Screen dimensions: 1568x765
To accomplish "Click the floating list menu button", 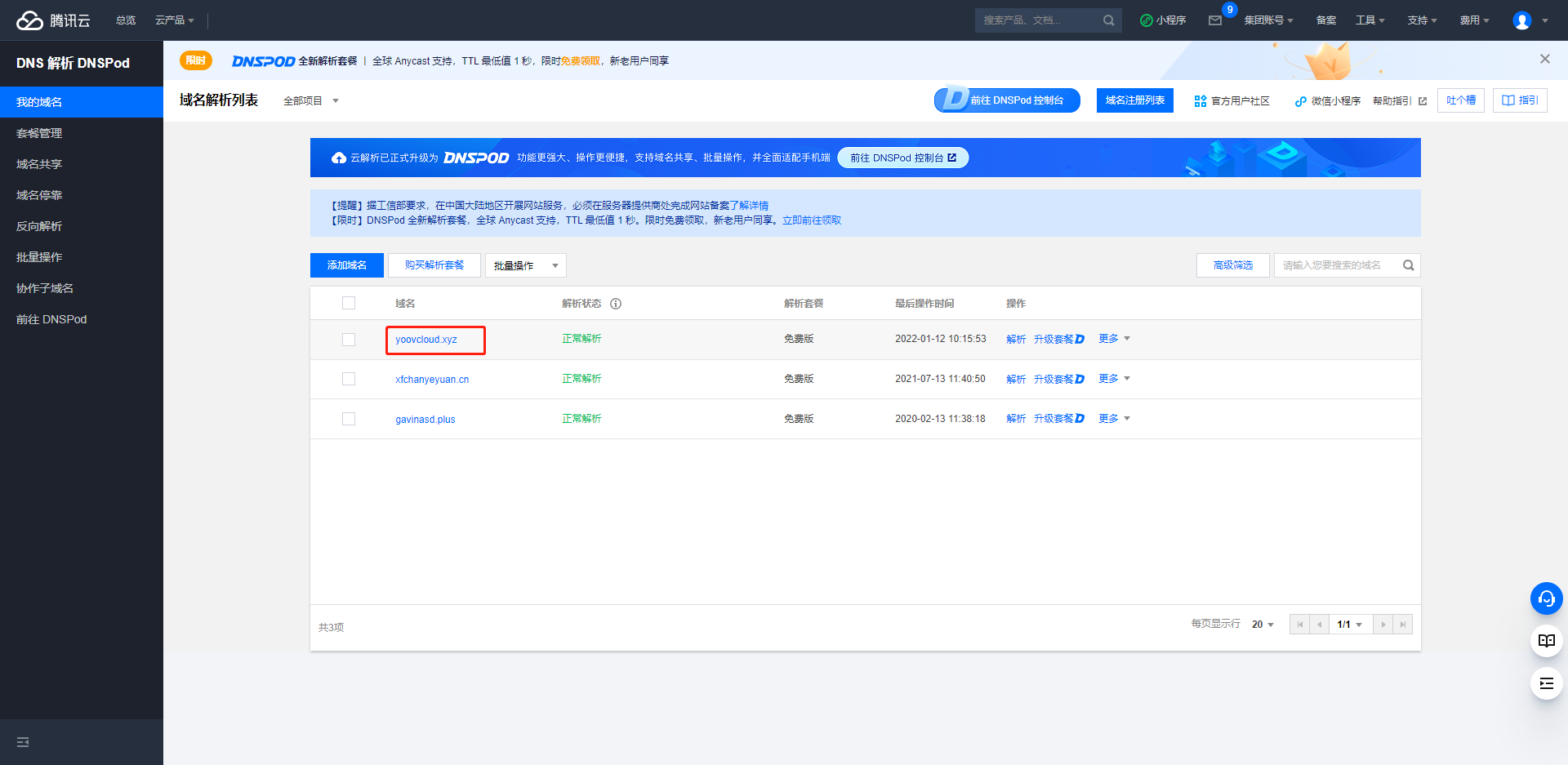I will pos(1547,683).
